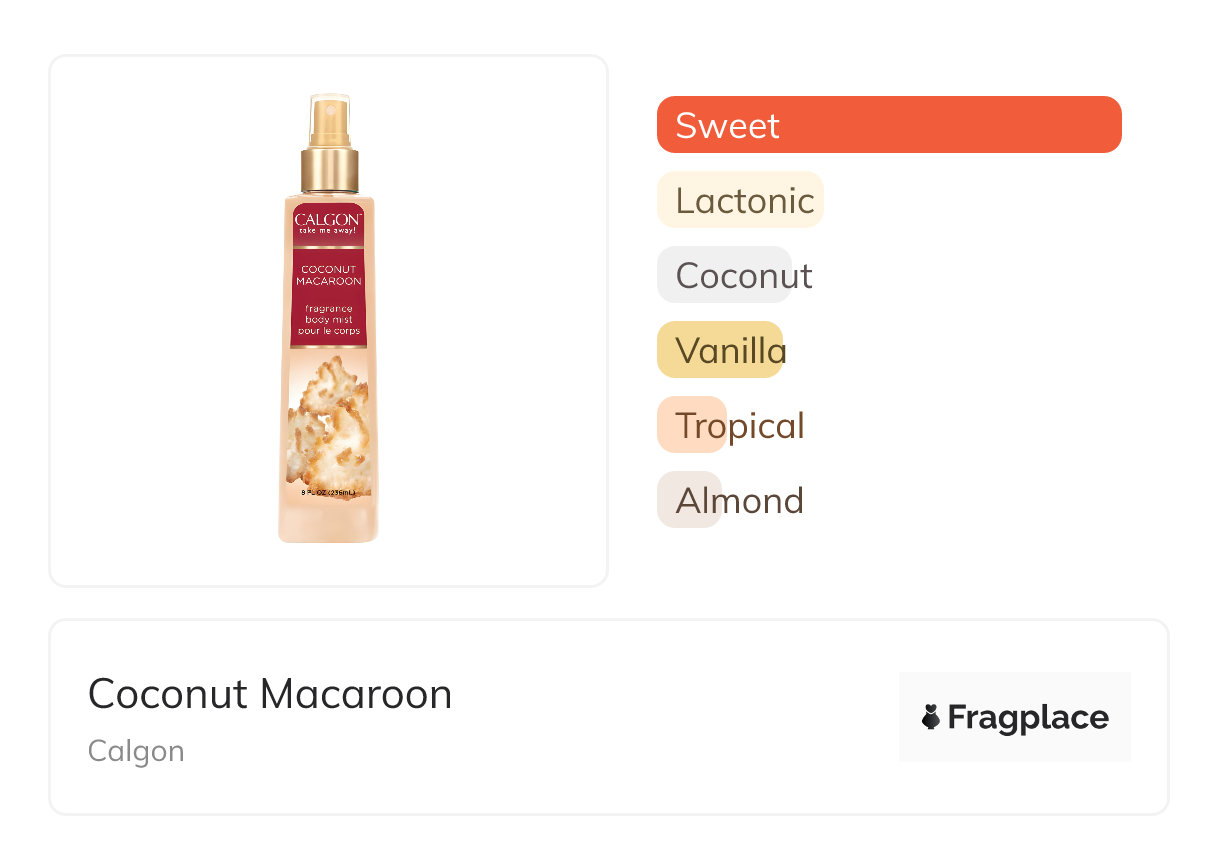Select the Lactonic accord bar

click(x=740, y=200)
